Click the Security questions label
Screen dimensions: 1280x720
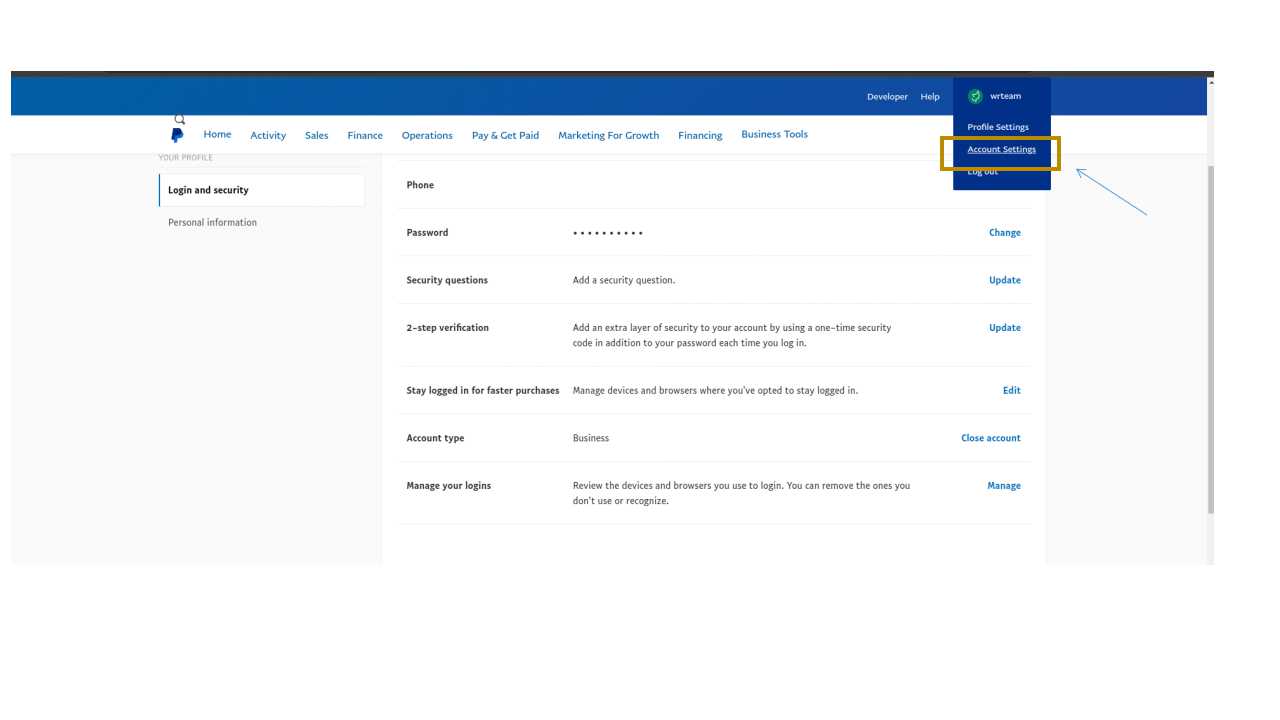click(447, 281)
